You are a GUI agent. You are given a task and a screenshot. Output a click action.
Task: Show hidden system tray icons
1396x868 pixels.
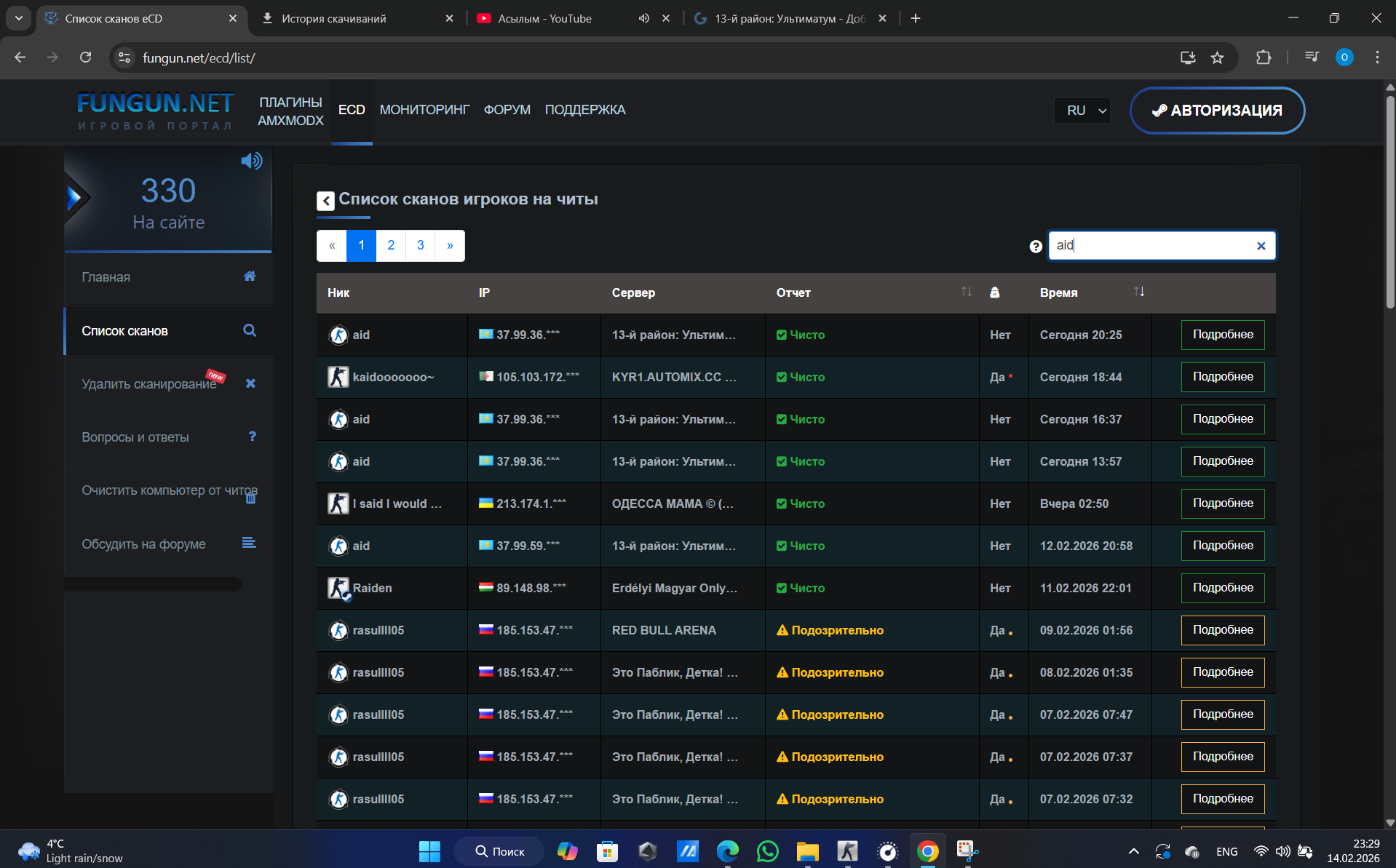(x=1133, y=851)
